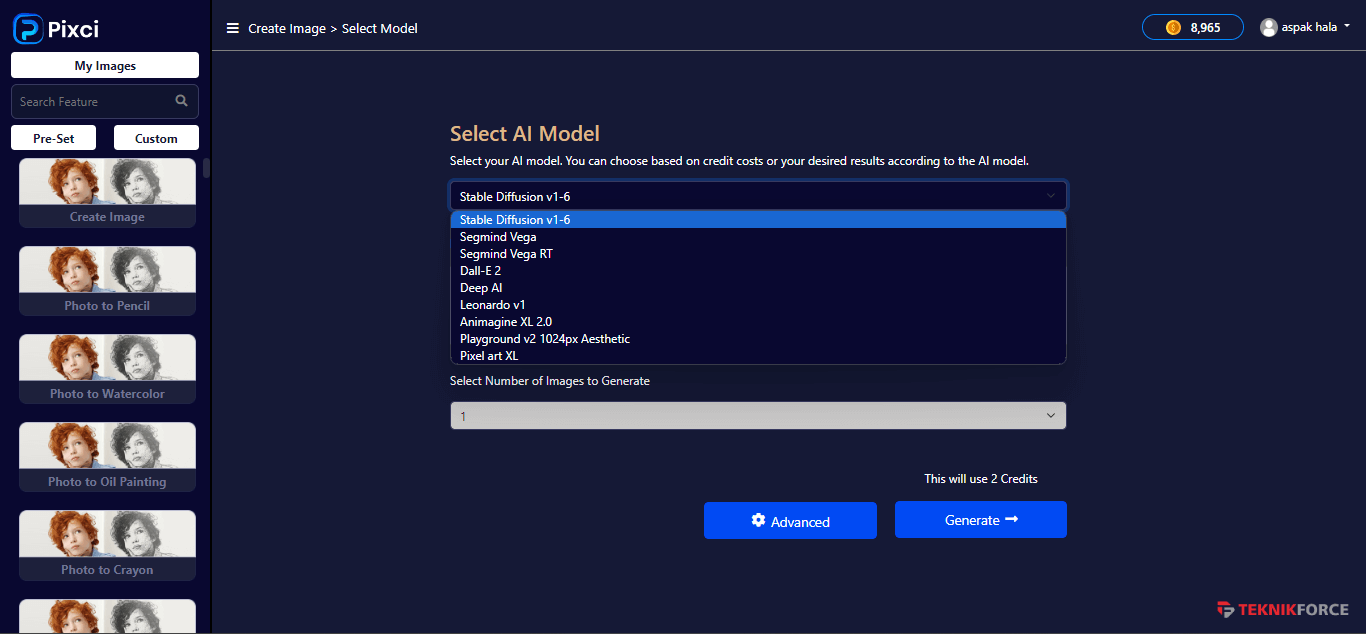Click "Select Number of Images to Generate" label
Screen dimensions: 1366x634
tap(550, 381)
